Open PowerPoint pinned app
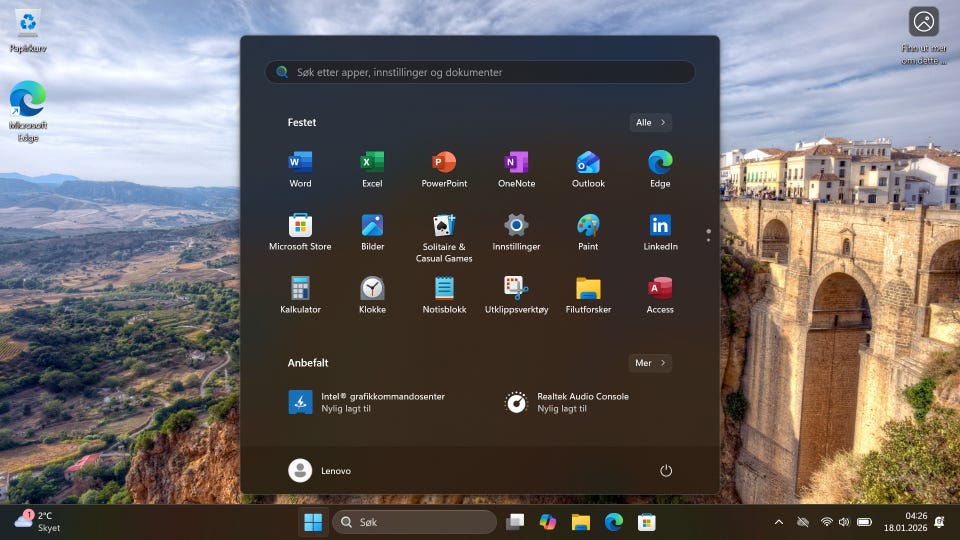This screenshot has height=540, width=960. 444,169
